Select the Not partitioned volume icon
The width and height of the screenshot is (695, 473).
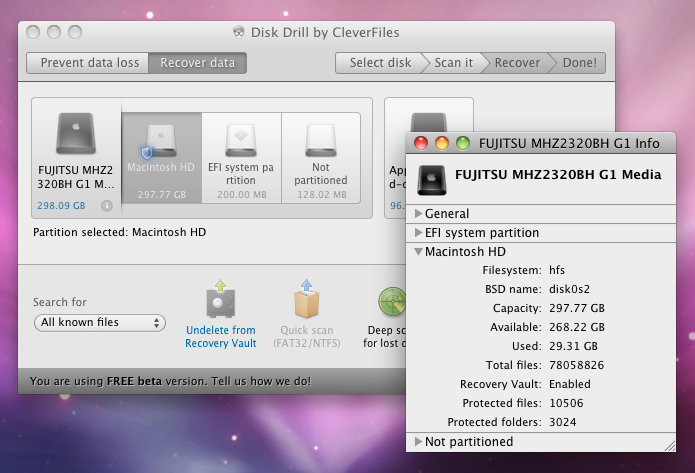tap(321, 140)
